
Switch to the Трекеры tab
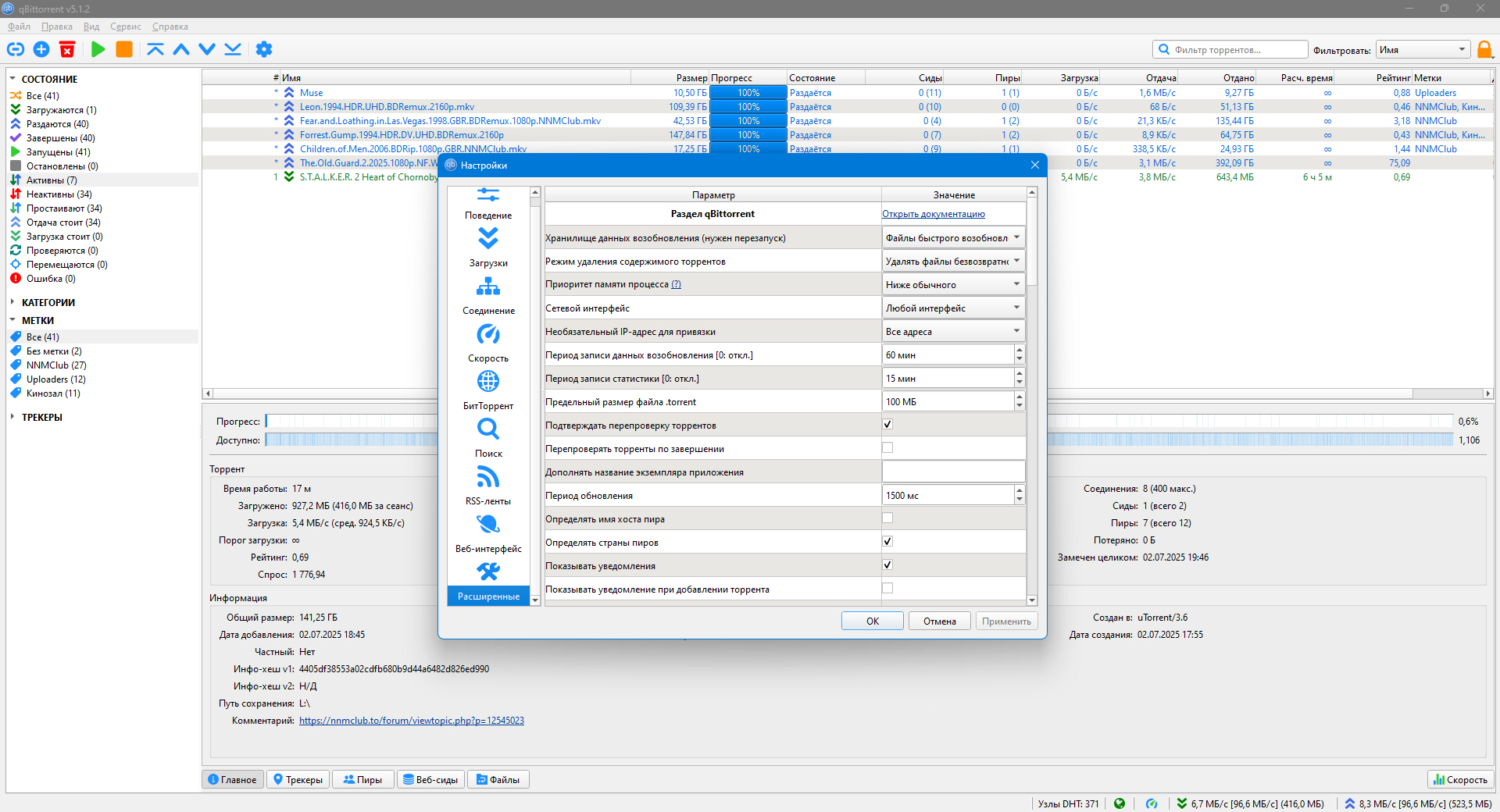[x=298, y=779]
